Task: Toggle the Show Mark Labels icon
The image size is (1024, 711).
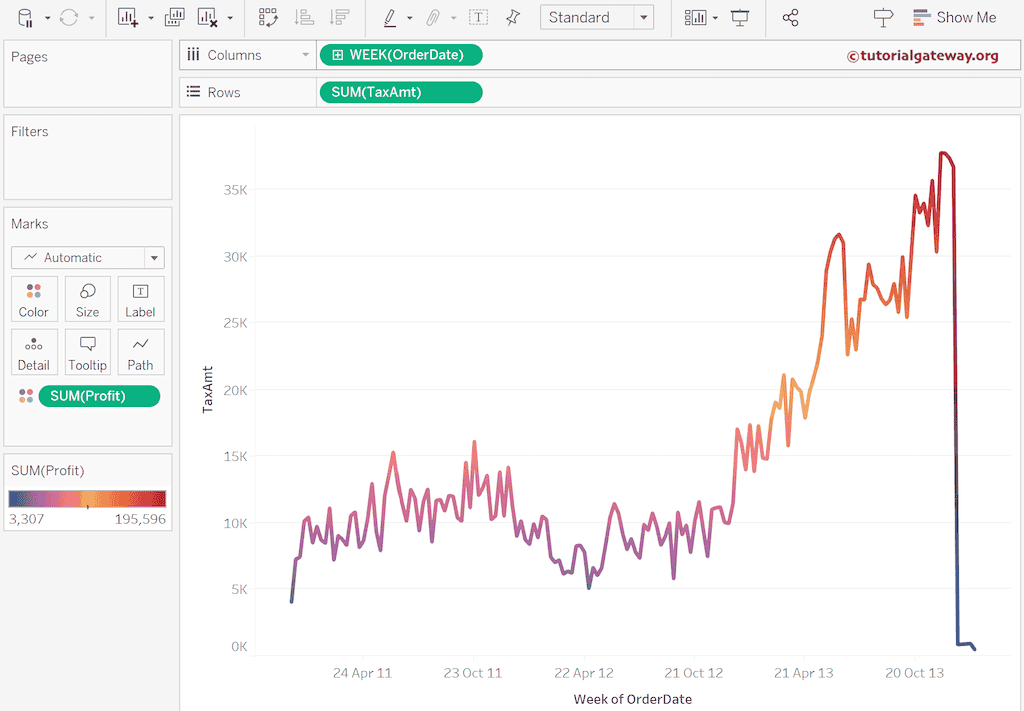Action: 478,17
